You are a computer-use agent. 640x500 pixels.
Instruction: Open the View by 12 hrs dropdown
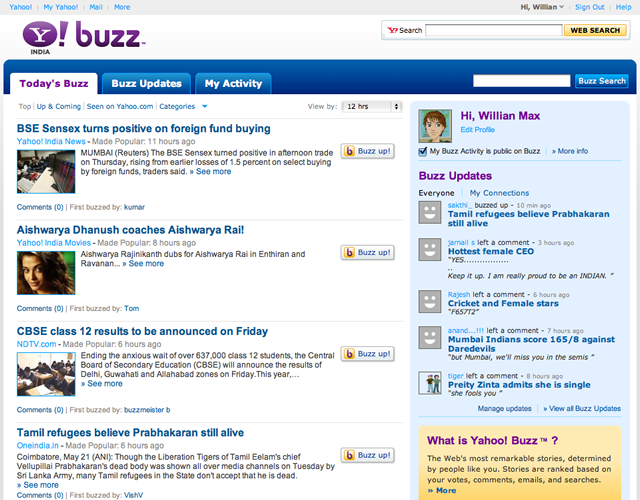tap(372, 107)
